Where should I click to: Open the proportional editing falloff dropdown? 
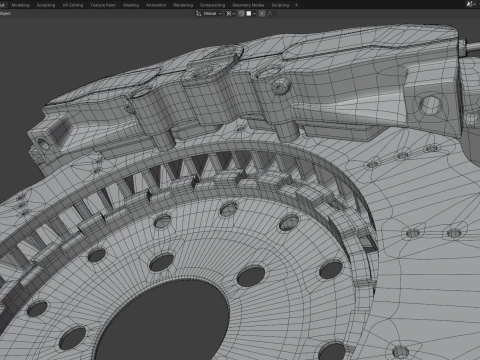271,14
